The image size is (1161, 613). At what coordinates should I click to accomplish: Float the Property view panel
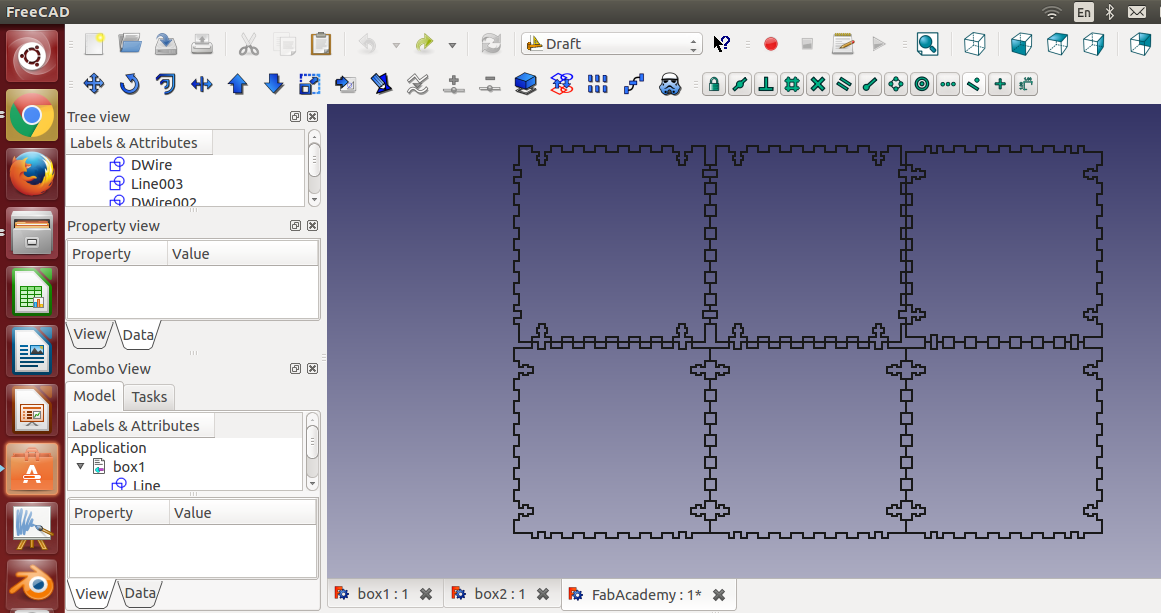[x=295, y=225]
